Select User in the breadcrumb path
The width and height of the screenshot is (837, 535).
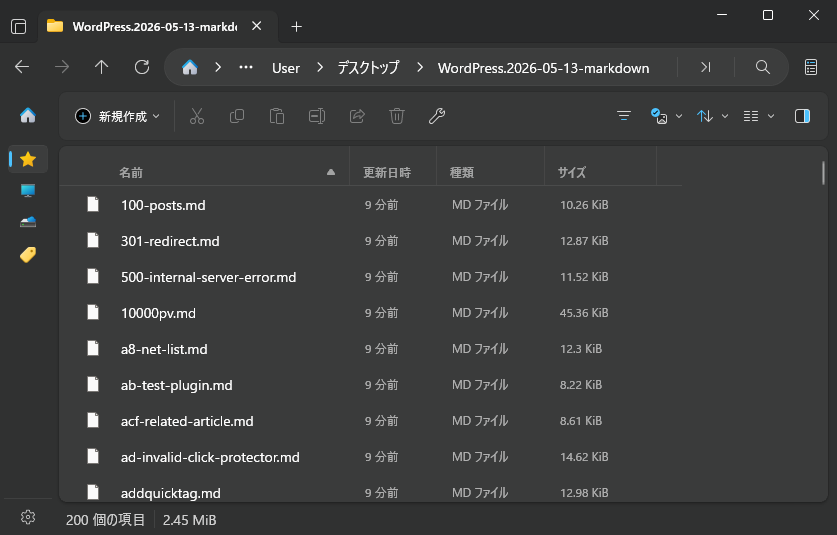coord(286,68)
